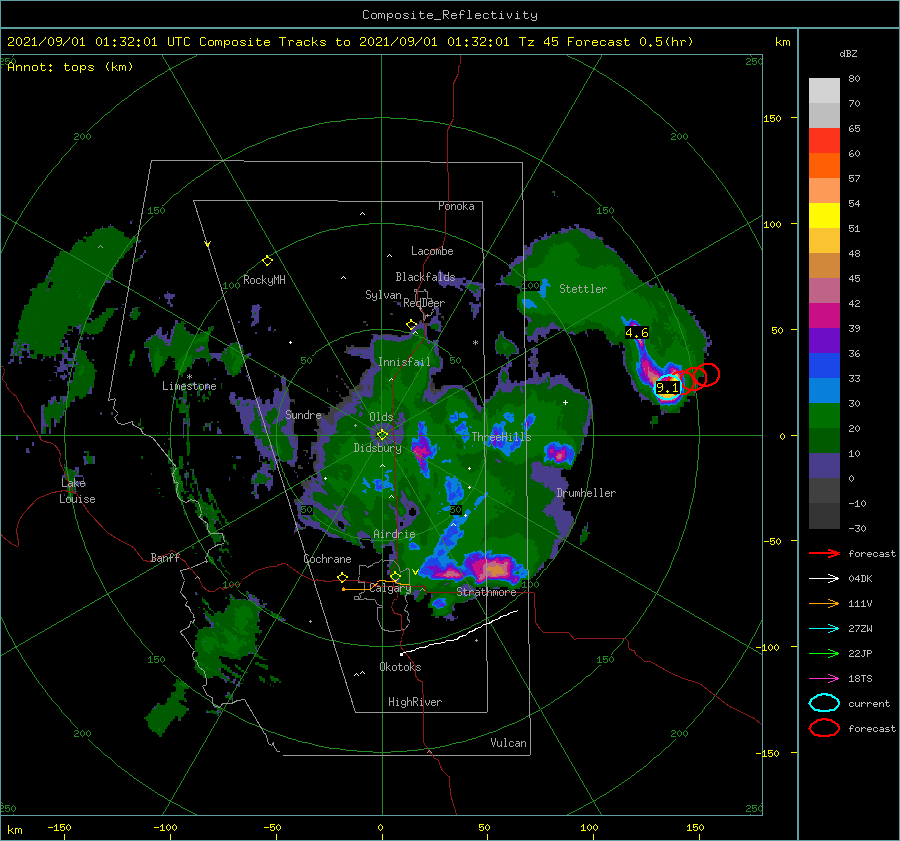Click the dBZ legend heading
This screenshot has height=841, width=900.
848,53
